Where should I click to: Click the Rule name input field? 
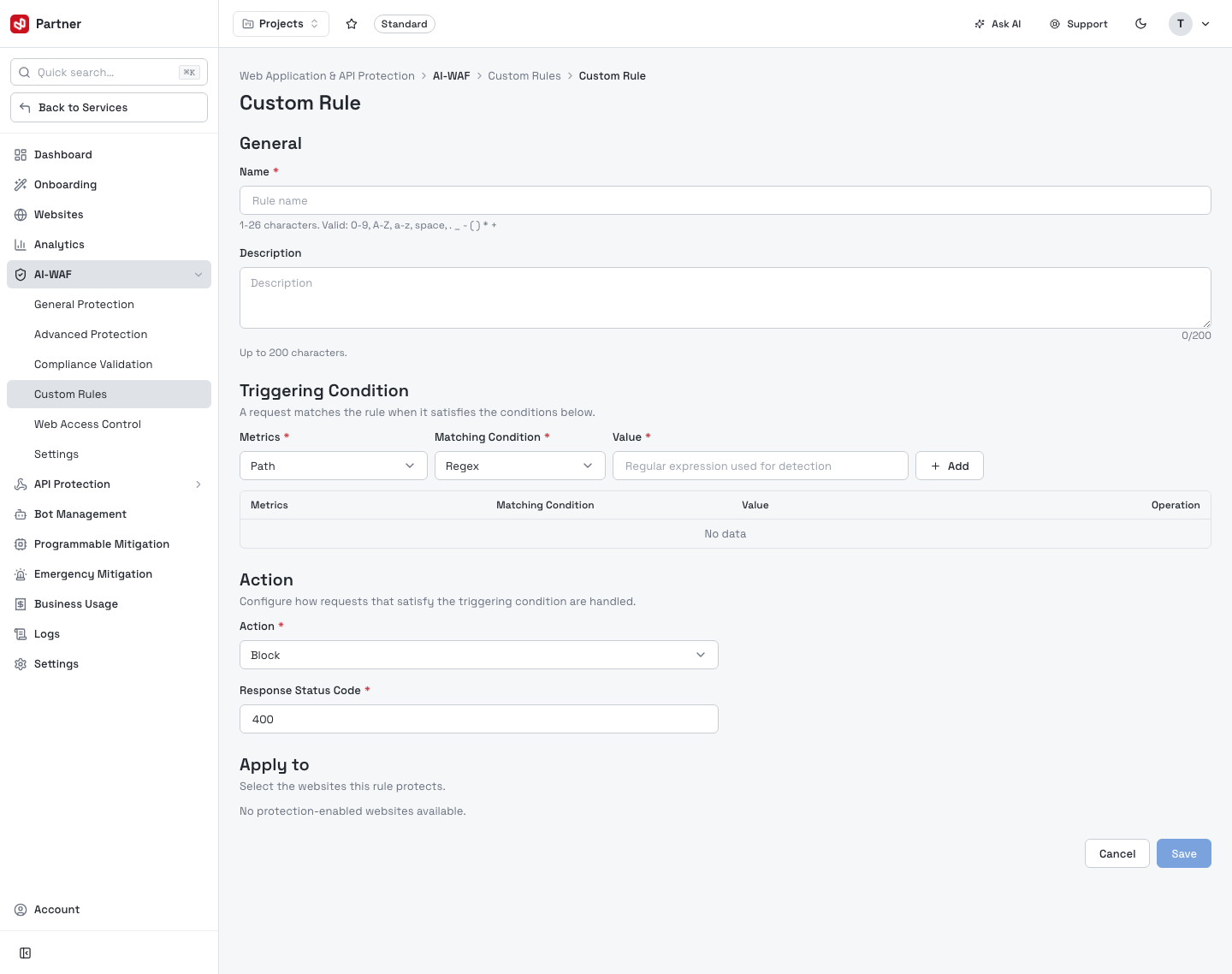pos(726,200)
